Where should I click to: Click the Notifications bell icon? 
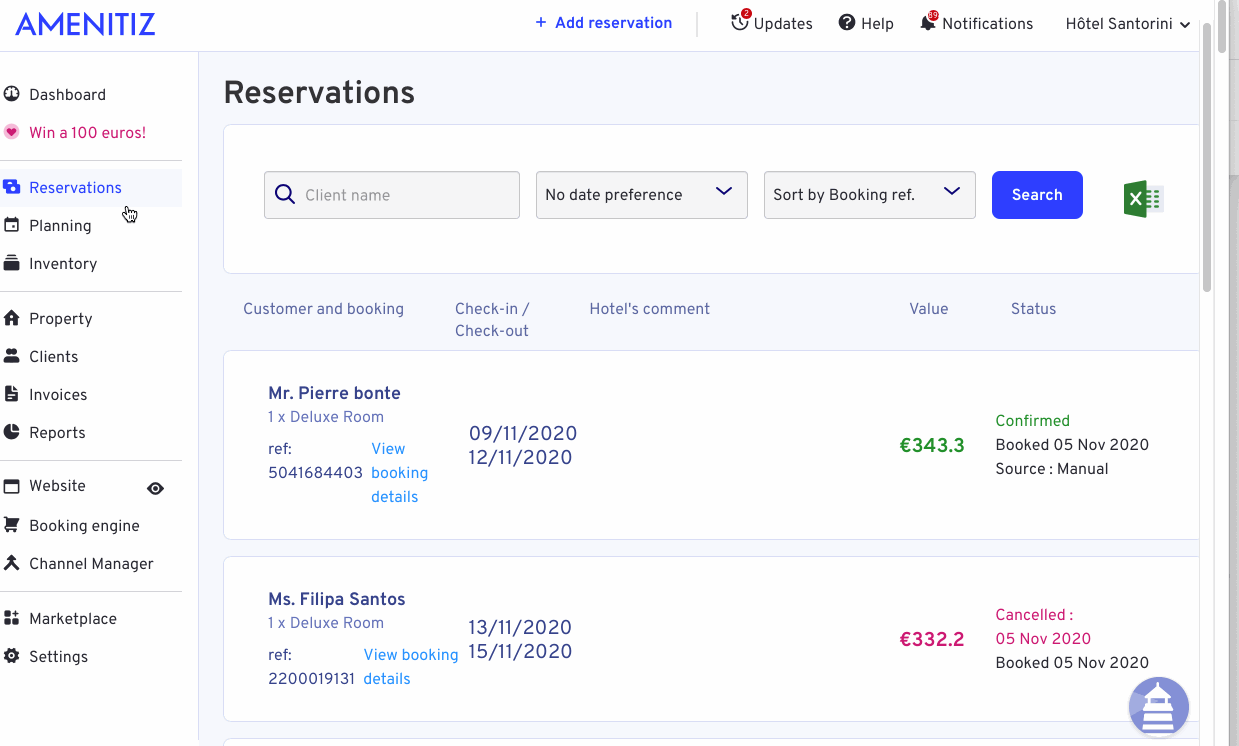(x=929, y=22)
